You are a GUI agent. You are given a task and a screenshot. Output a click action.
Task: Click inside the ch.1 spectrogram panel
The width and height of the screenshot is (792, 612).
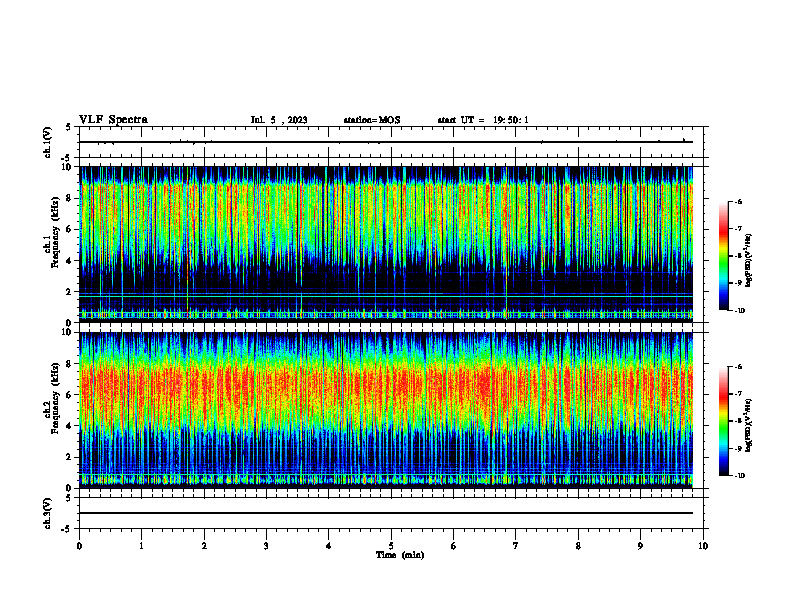coord(386,244)
